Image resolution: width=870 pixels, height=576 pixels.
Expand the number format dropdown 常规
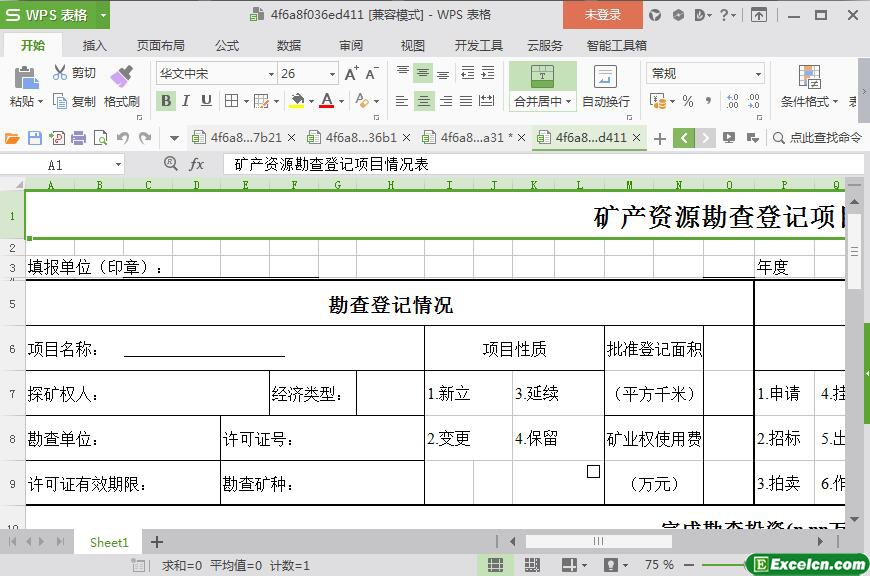coord(758,74)
